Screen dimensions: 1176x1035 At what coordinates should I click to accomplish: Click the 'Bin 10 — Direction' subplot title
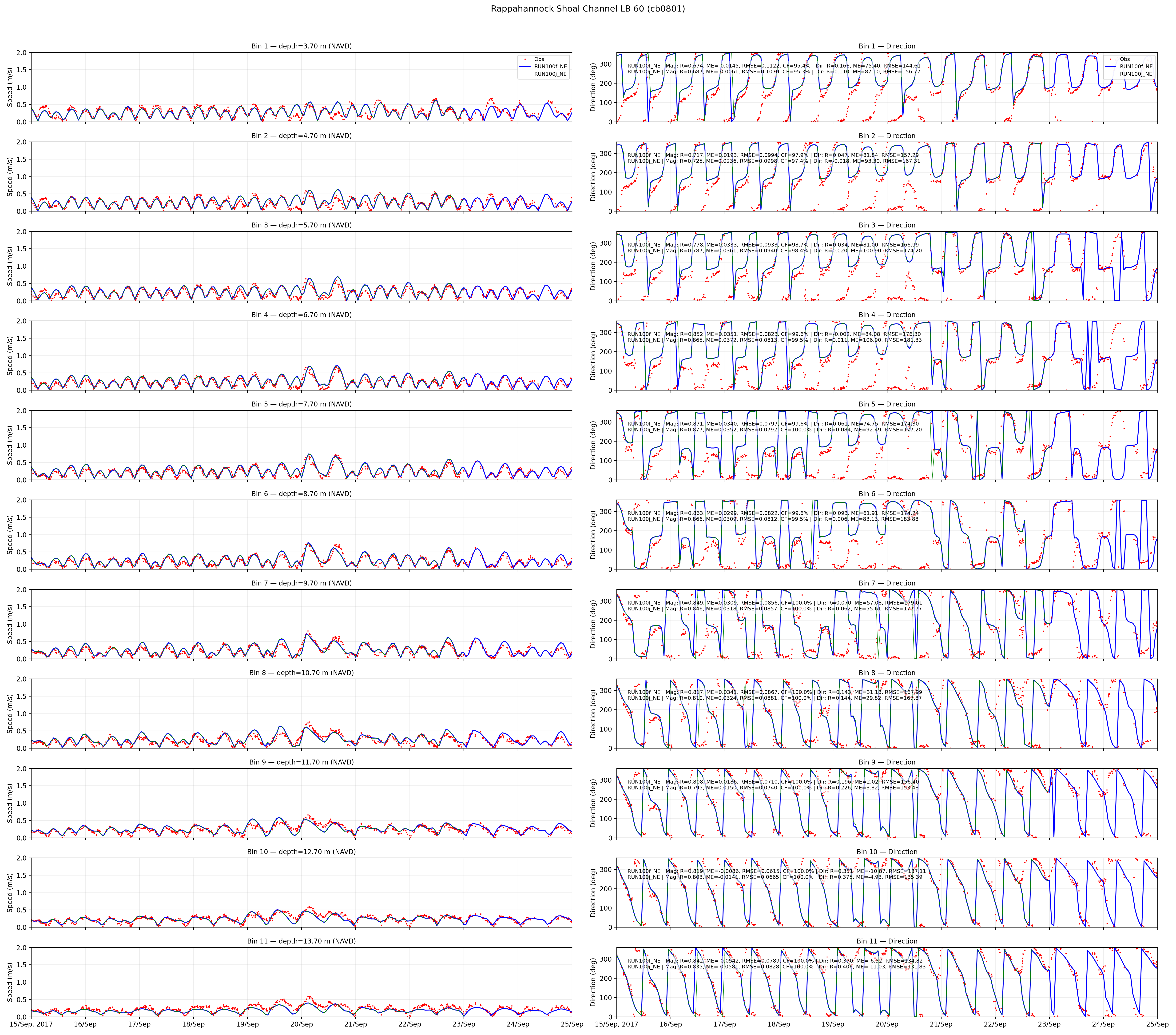coord(887,852)
